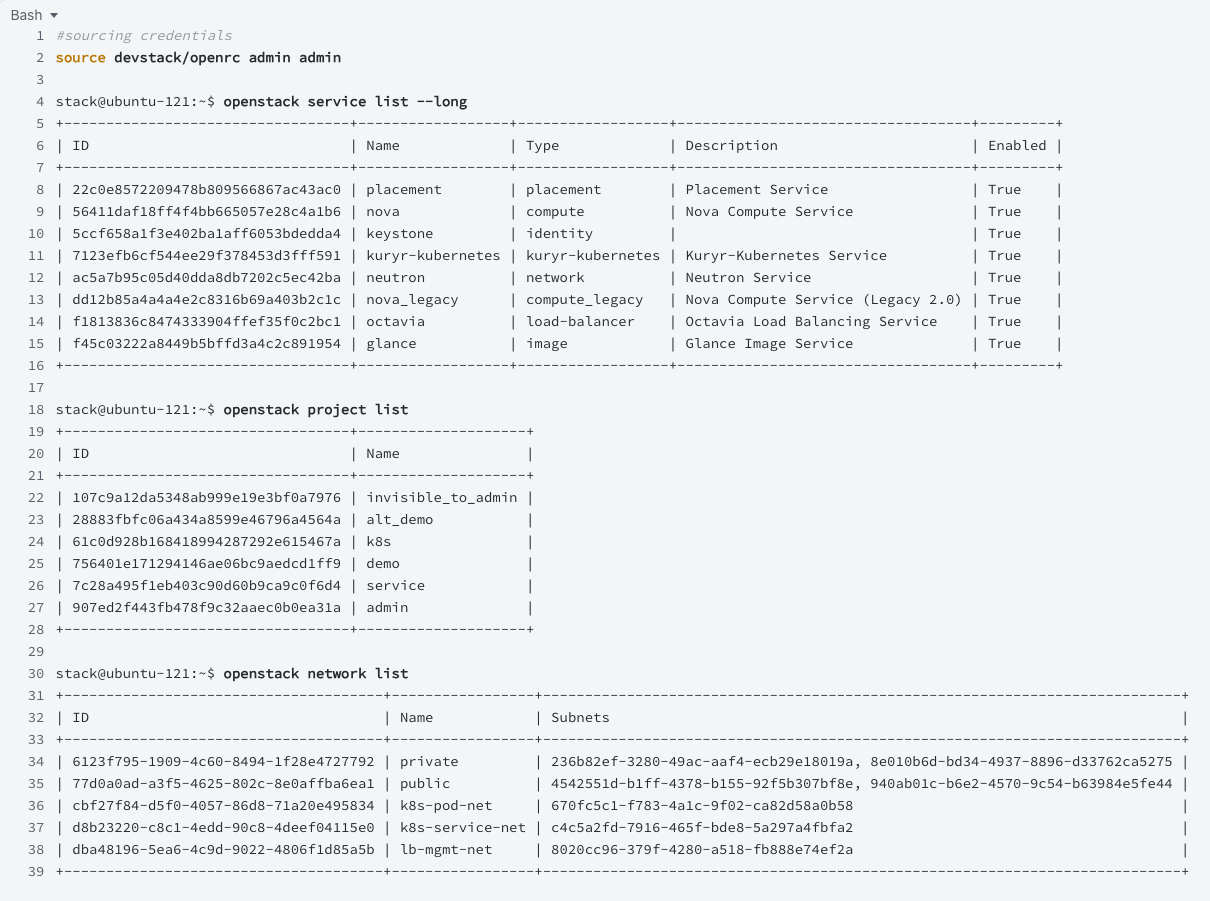
Task: Click the 'invisible_to_admin' project name
Action: click(x=441, y=498)
